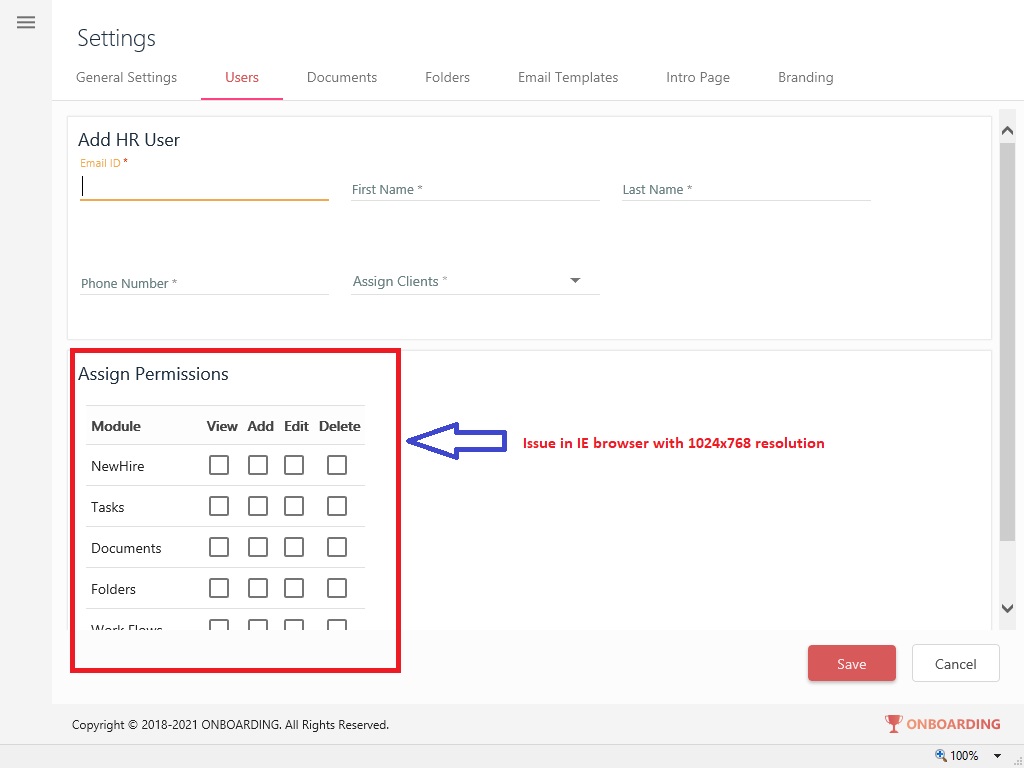Tick Edit checkbox in Folders row

294,588
